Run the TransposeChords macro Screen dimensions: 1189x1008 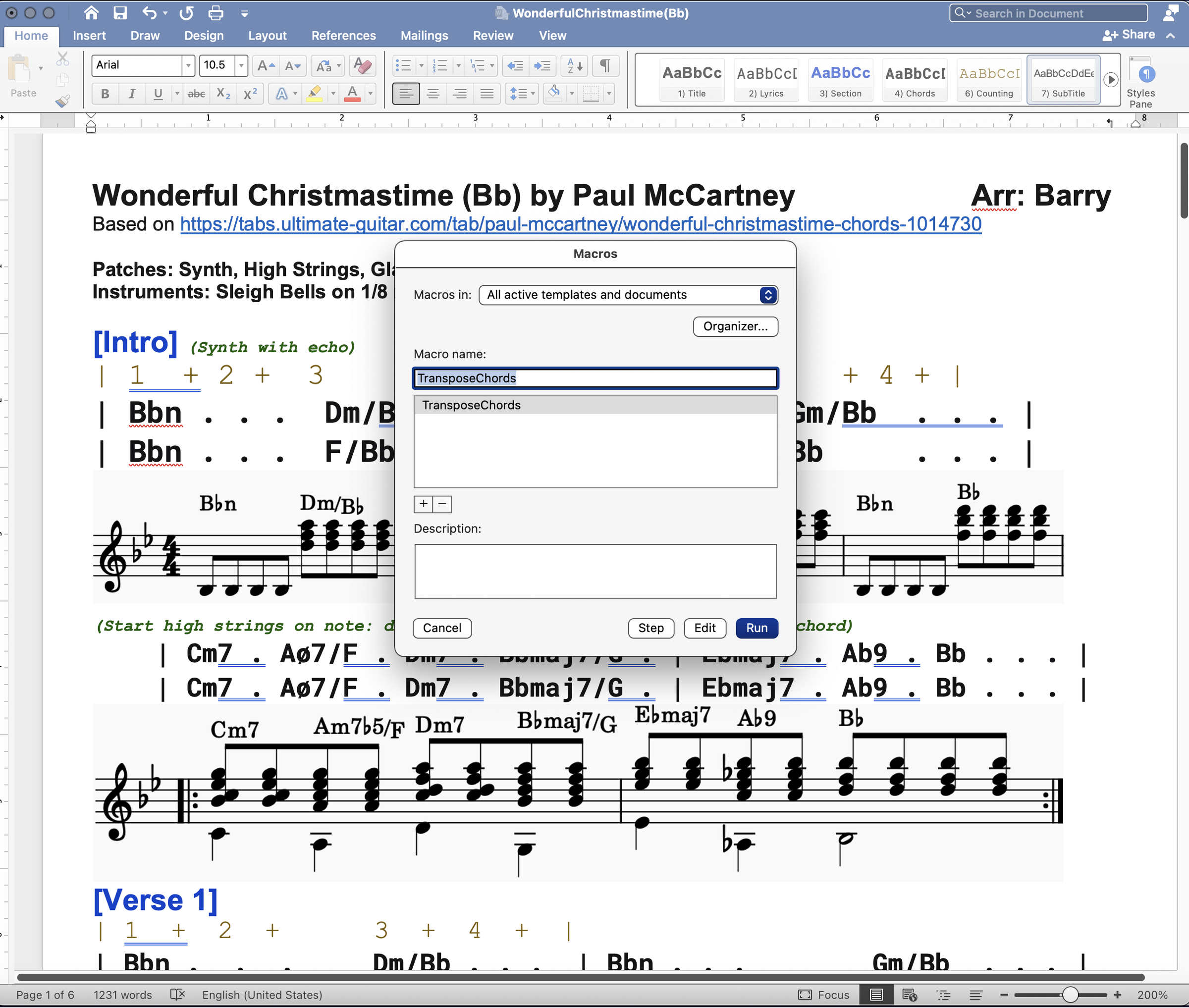point(757,628)
